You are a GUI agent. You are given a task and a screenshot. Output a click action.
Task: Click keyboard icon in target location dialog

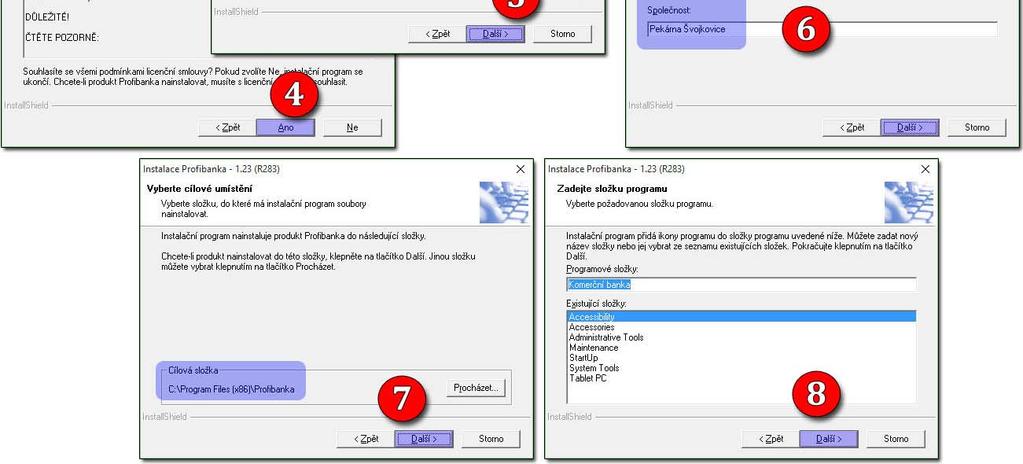pos(504,202)
